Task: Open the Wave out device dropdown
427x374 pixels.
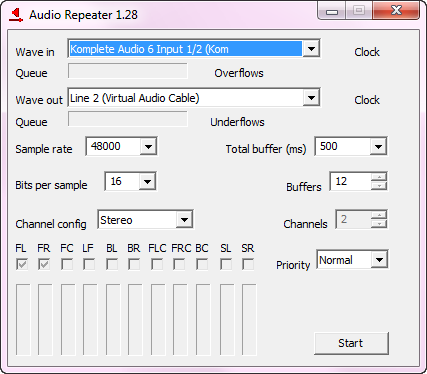Action: (194, 98)
